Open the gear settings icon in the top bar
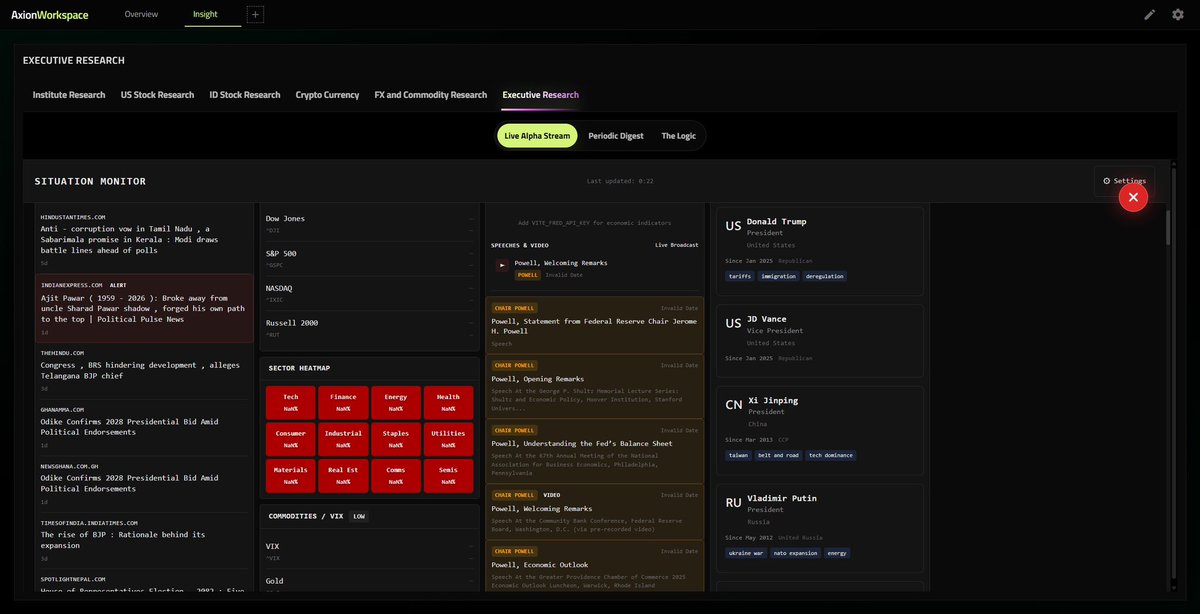The image size is (1200, 614). 1177,15
